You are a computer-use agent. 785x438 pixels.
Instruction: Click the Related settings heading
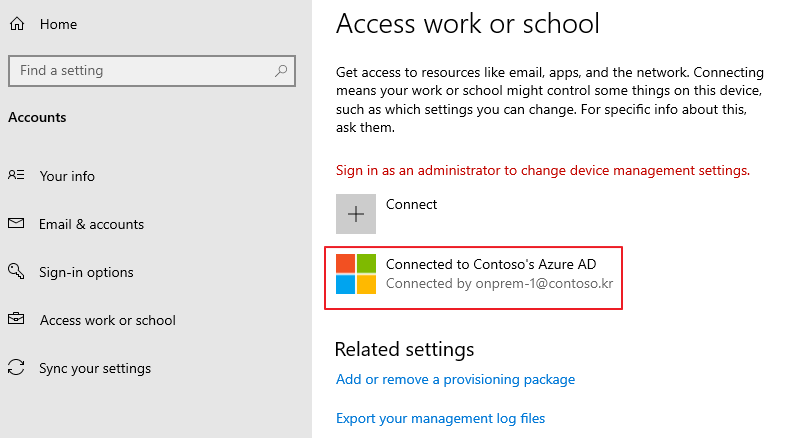(x=404, y=349)
